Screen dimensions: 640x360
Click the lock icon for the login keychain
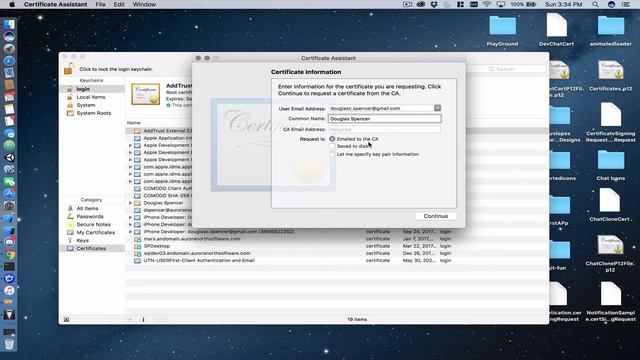(x=68, y=69)
